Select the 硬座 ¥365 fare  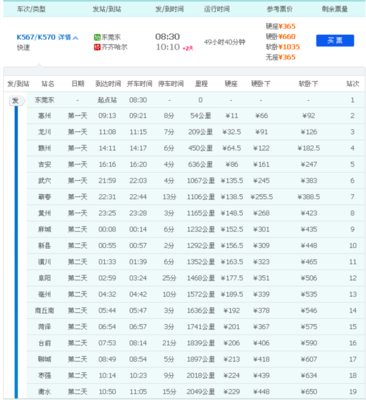point(280,26)
